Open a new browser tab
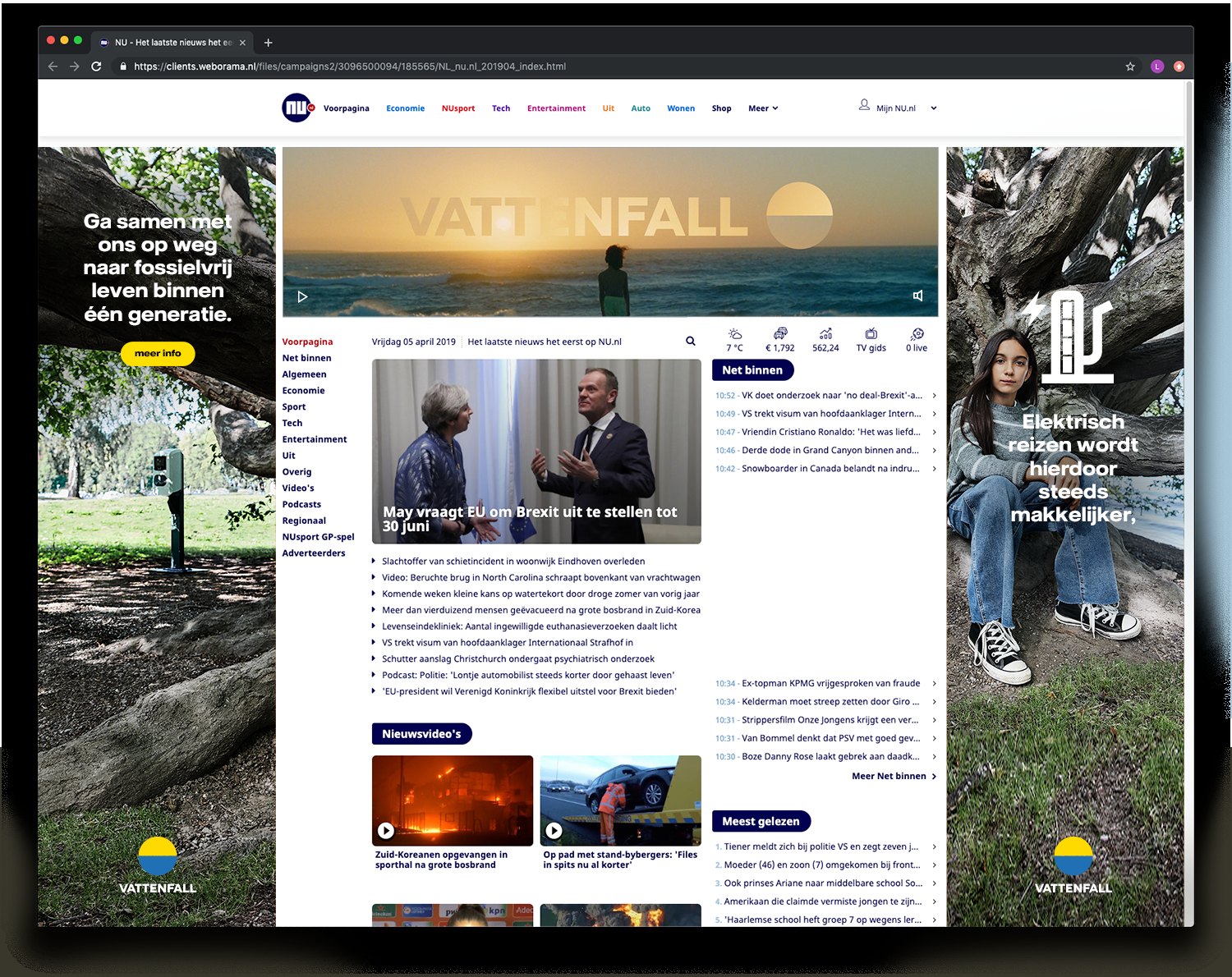This screenshot has width=1232, height=977. coord(268,43)
